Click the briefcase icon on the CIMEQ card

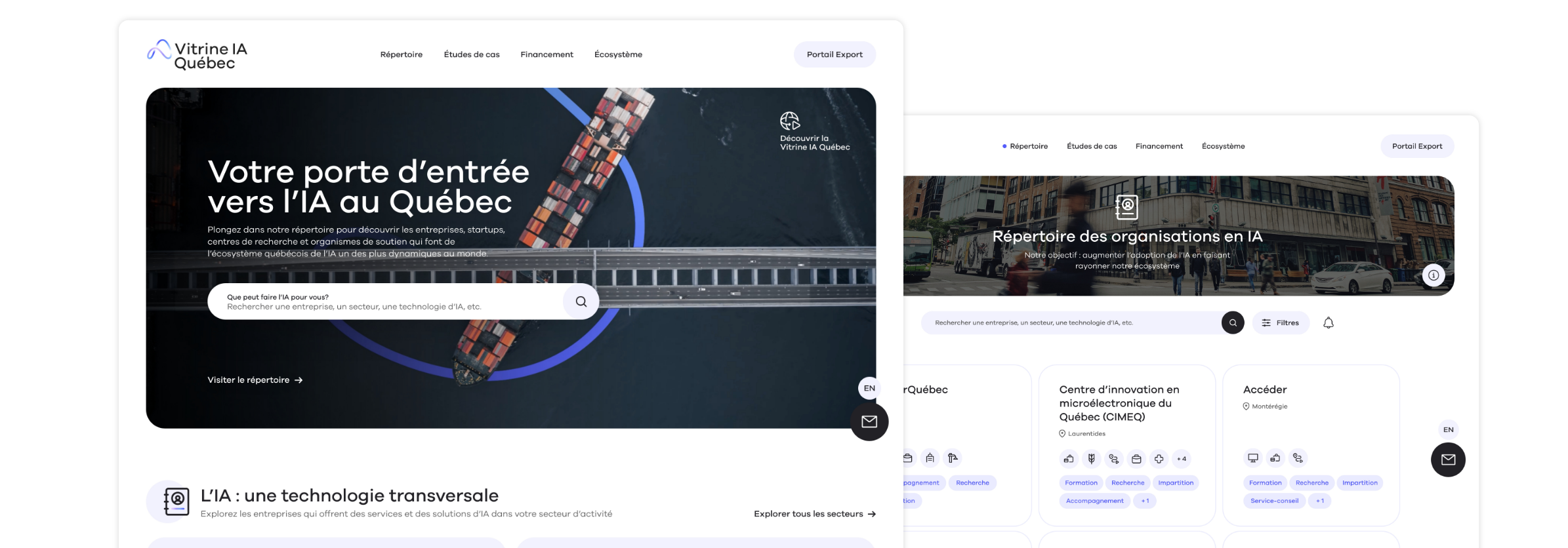(x=1136, y=459)
